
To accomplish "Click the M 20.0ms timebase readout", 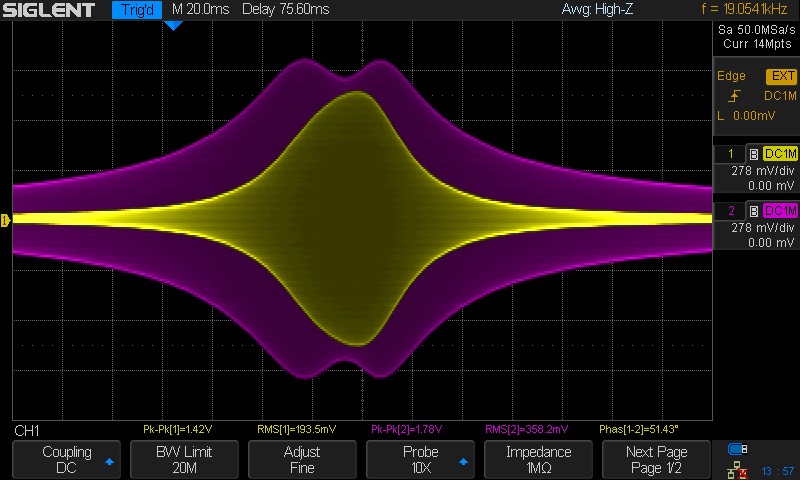I will point(199,11).
